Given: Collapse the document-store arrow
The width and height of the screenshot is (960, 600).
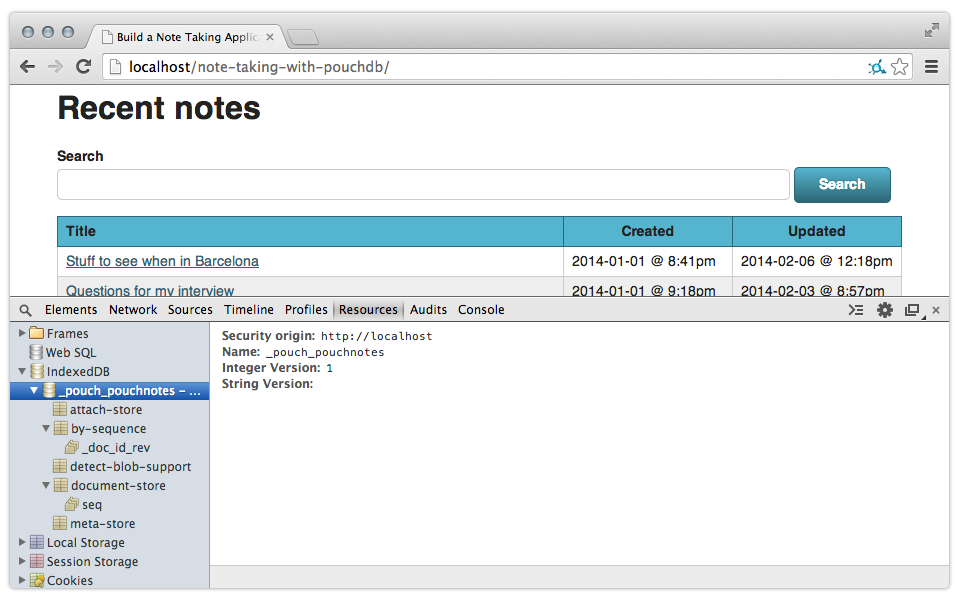Looking at the screenshot, I should click(x=46, y=485).
